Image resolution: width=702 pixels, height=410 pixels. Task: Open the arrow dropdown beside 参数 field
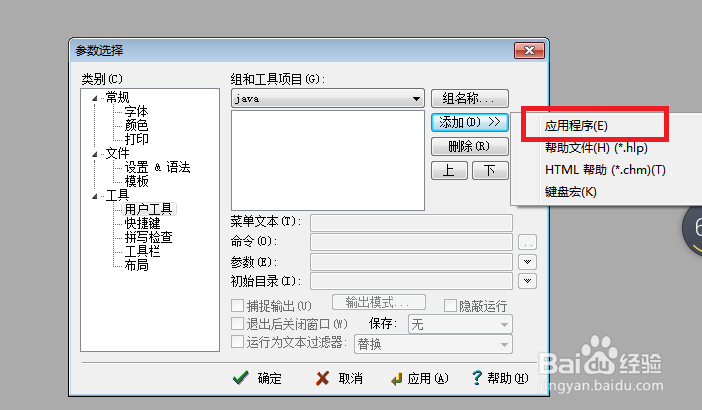(x=527, y=262)
